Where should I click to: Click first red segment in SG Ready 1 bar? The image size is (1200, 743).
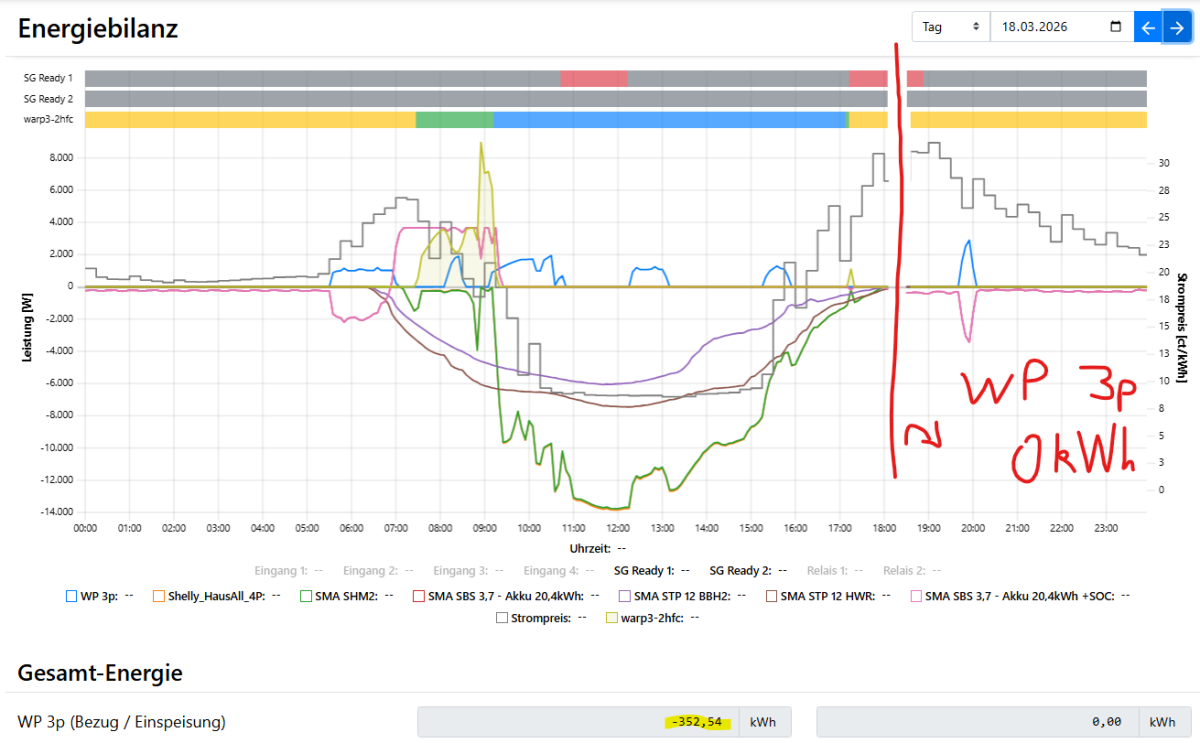(x=594, y=78)
